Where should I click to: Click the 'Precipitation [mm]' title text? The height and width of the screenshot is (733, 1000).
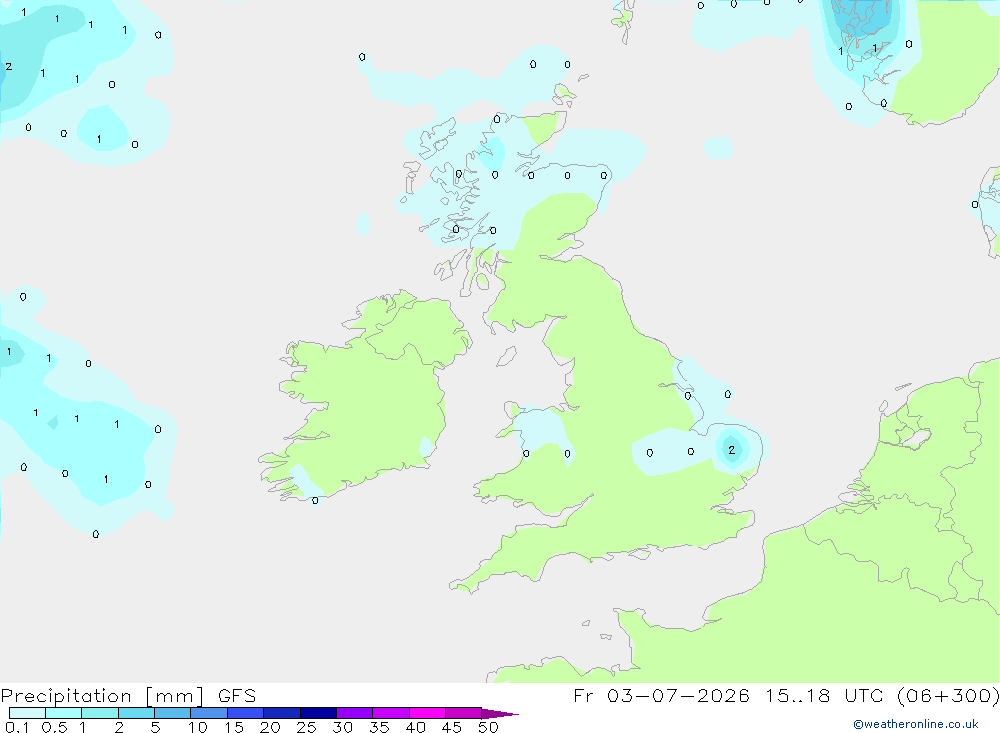coord(102,696)
